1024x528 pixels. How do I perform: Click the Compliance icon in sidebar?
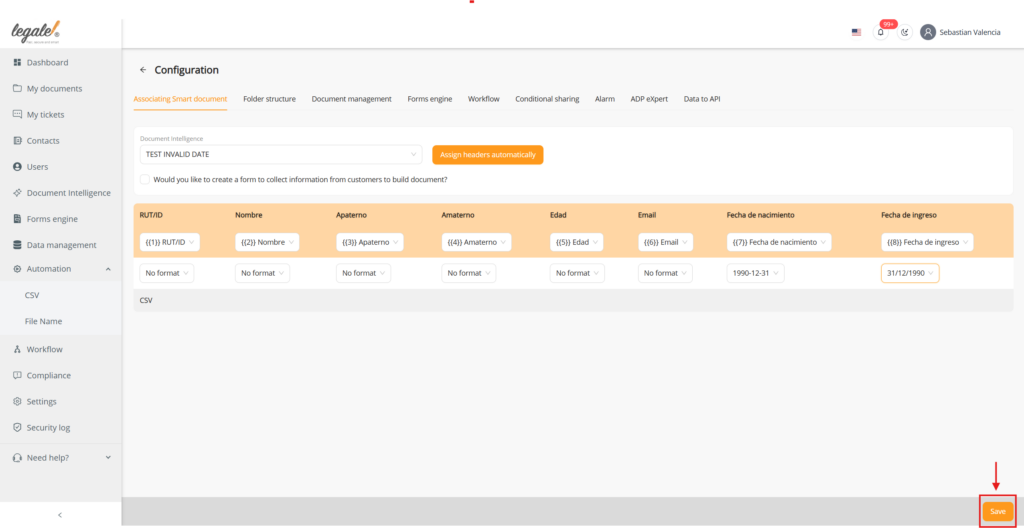pos(18,376)
